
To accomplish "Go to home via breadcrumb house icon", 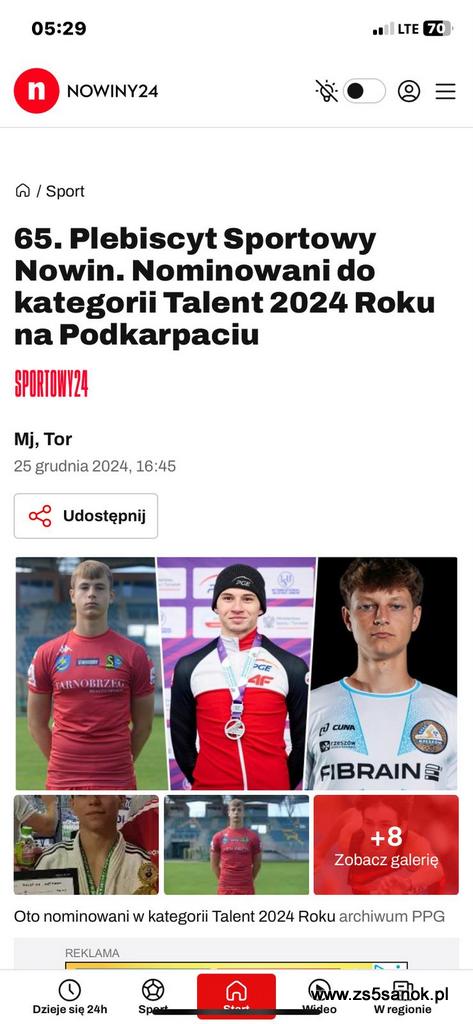I will [23, 191].
